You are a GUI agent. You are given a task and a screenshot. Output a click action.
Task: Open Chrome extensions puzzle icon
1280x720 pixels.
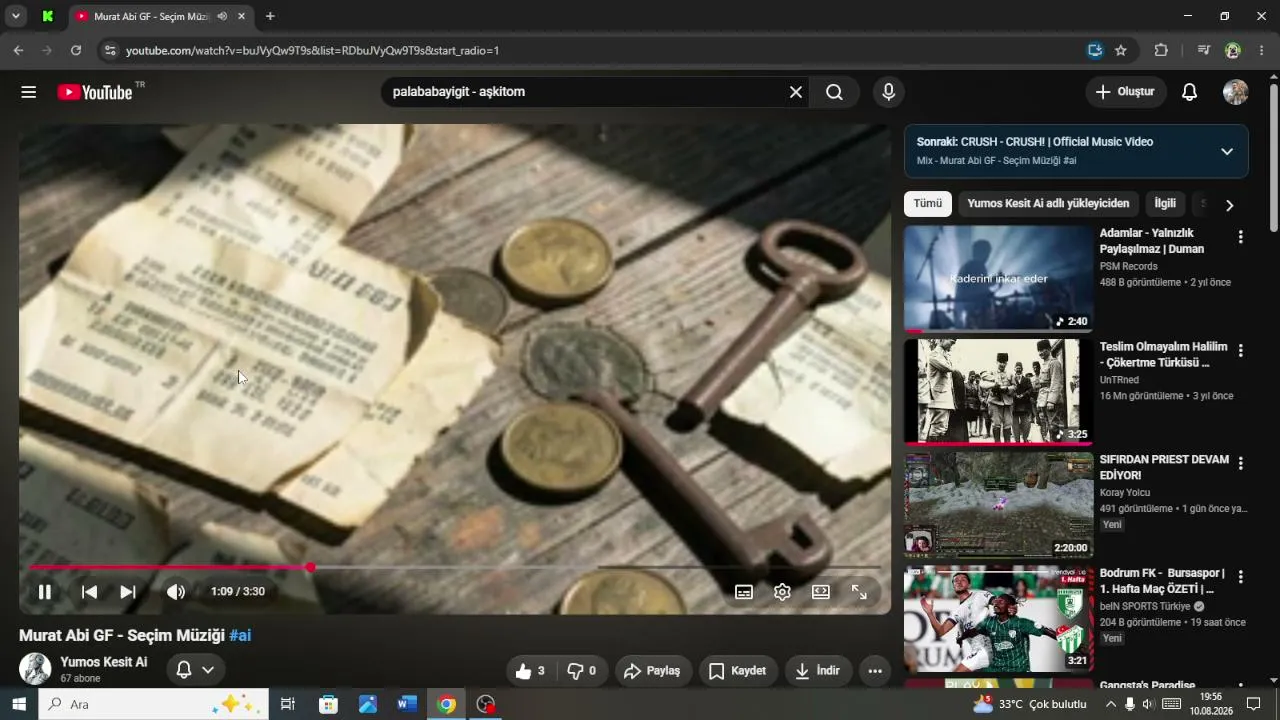1161,50
